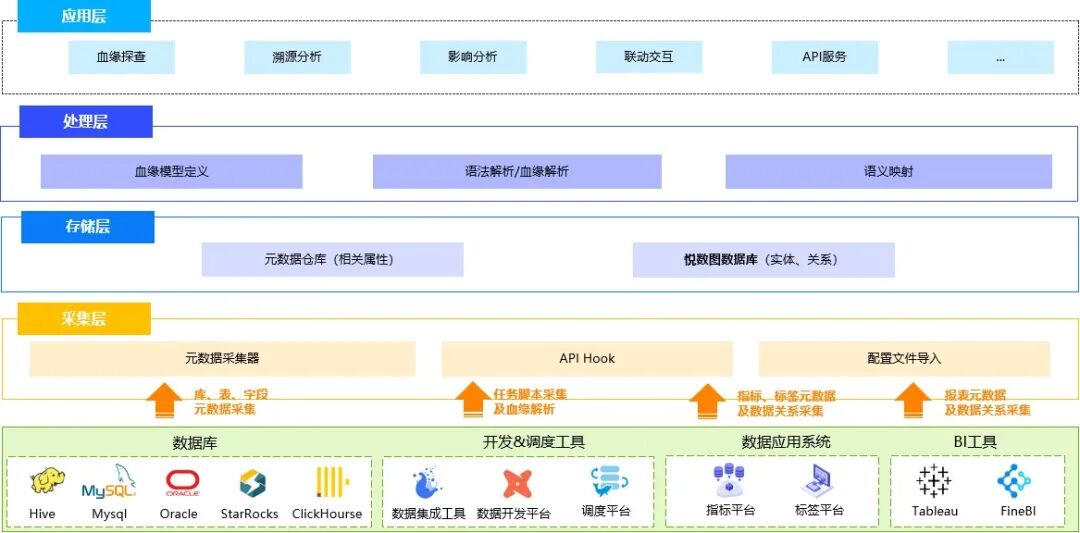This screenshot has height=533, width=1080.
Task: Click the 数据集成工具 icon
Action: pyautogui.click(x=428, y=482)
